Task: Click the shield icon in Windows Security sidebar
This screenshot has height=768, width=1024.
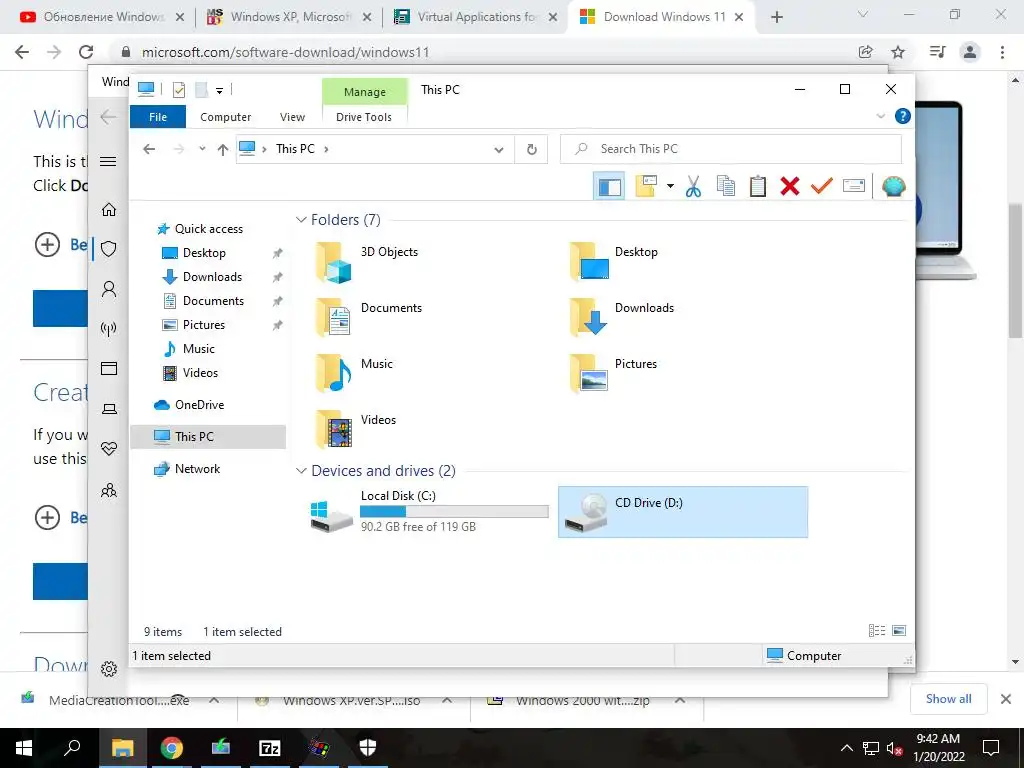Action: (x=109, y=249)
